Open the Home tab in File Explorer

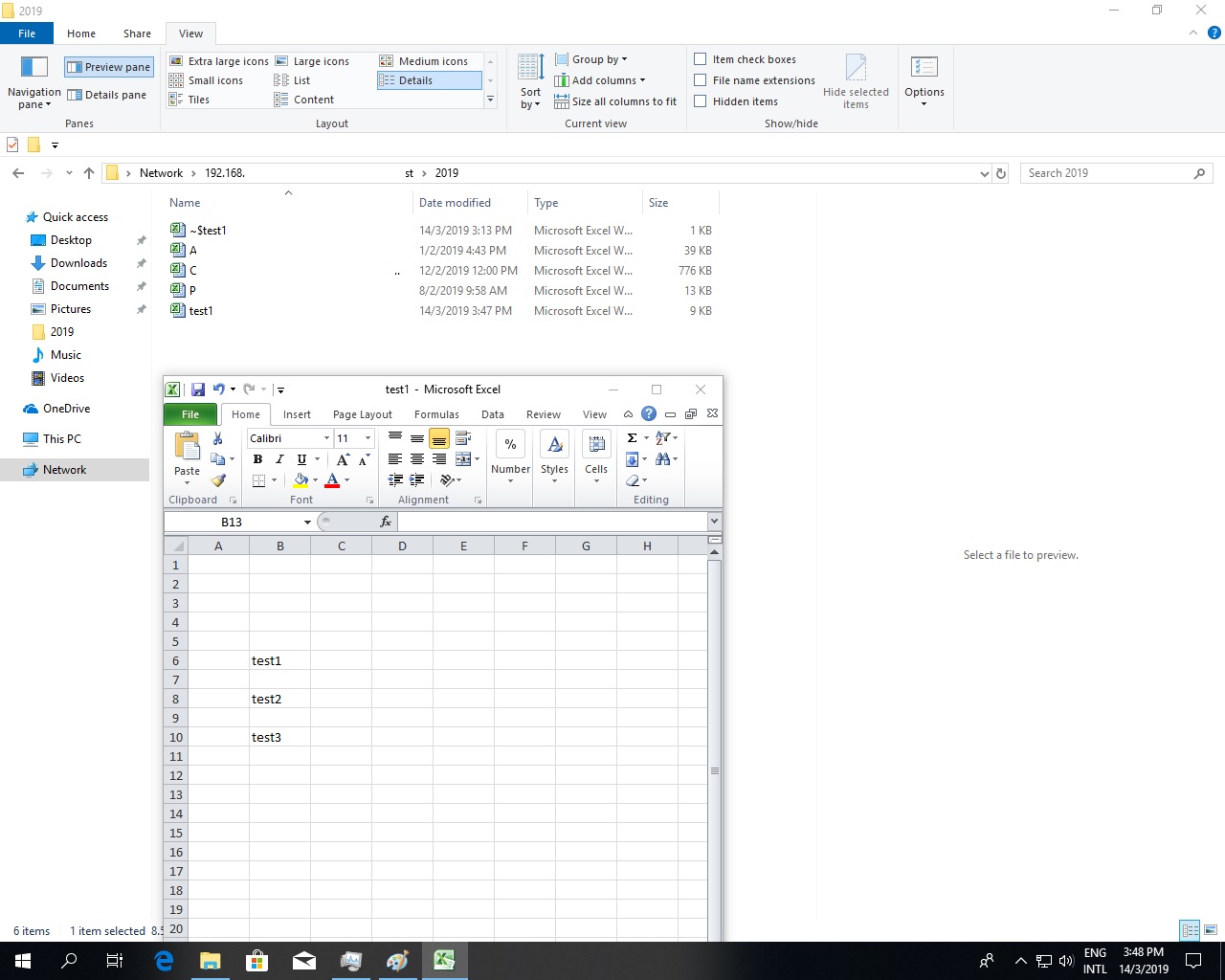(81, 33)
